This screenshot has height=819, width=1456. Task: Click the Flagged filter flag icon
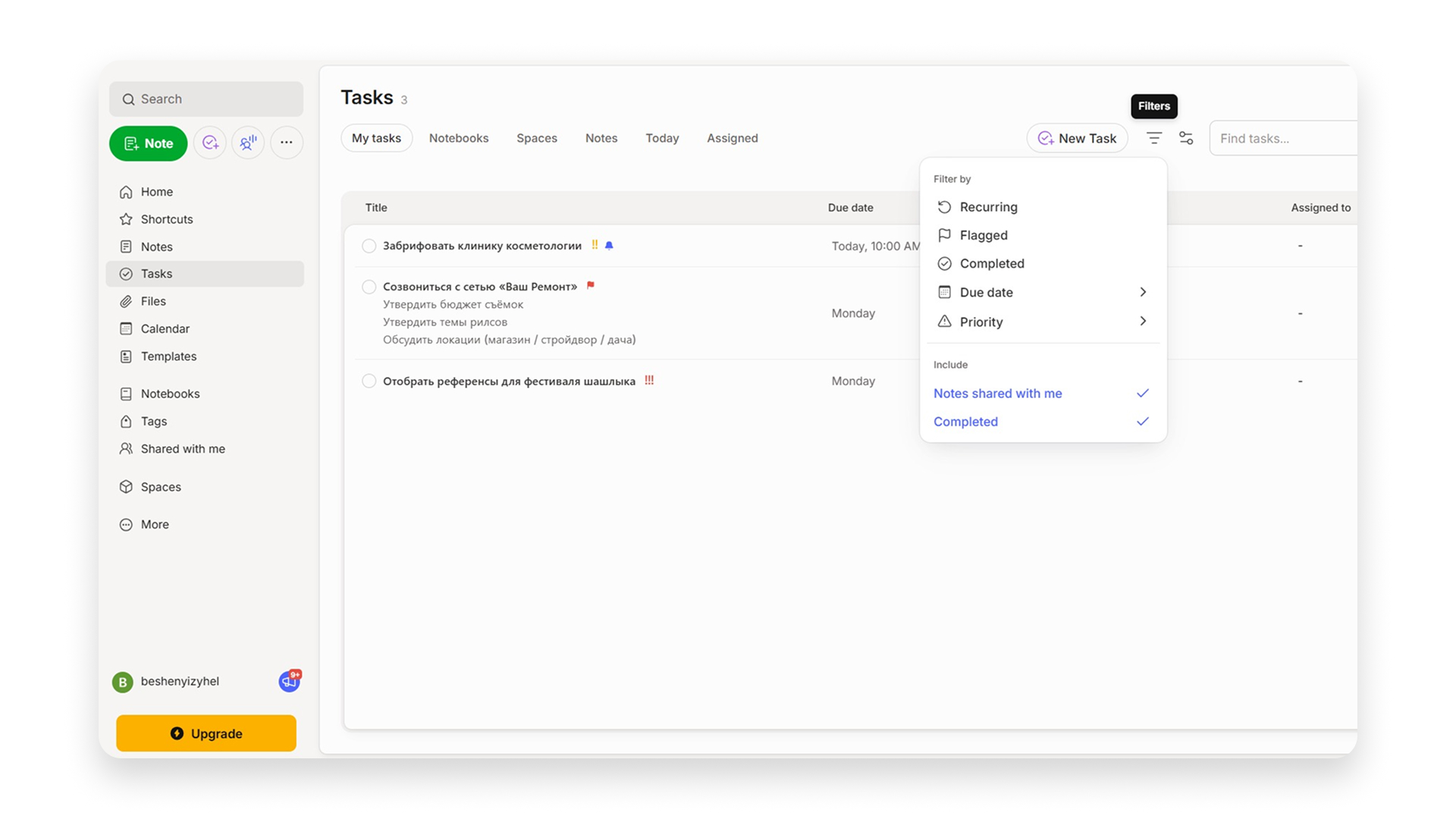point(944,235)
